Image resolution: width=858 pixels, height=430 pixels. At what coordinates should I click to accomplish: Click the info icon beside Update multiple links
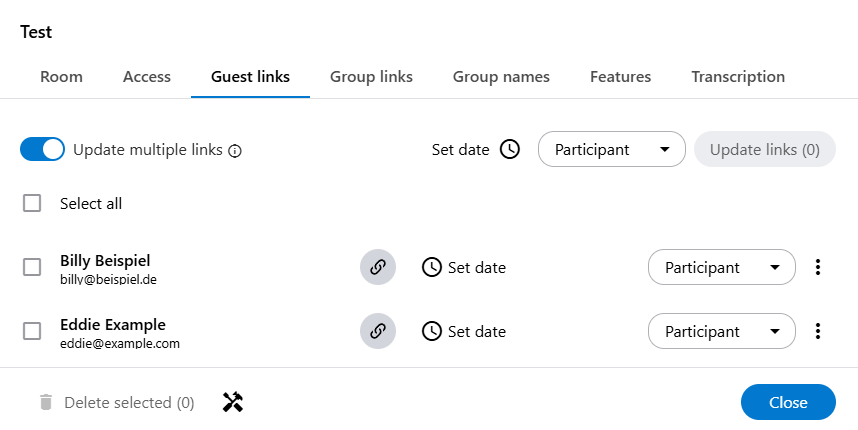coord(236,151)
